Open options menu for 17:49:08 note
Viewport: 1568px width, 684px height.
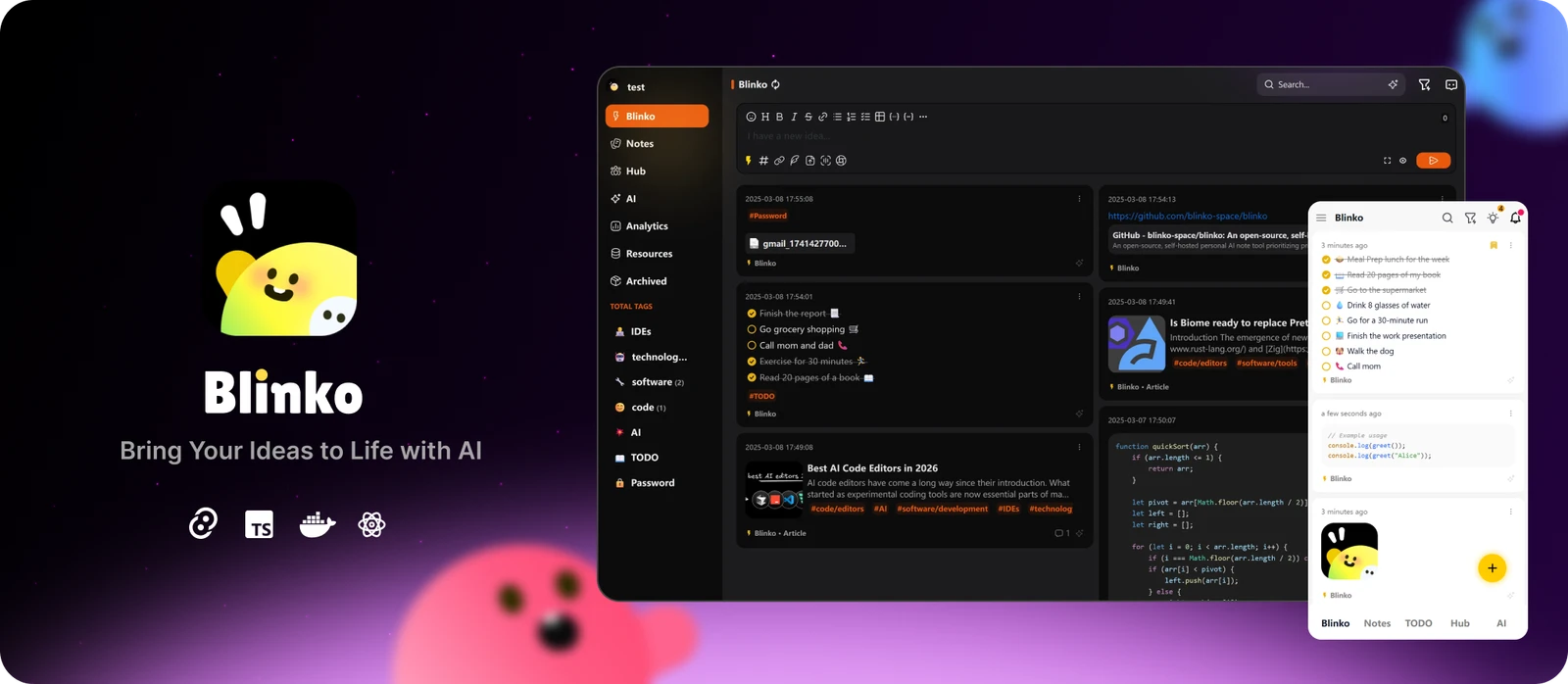[x=1079, y=447]
